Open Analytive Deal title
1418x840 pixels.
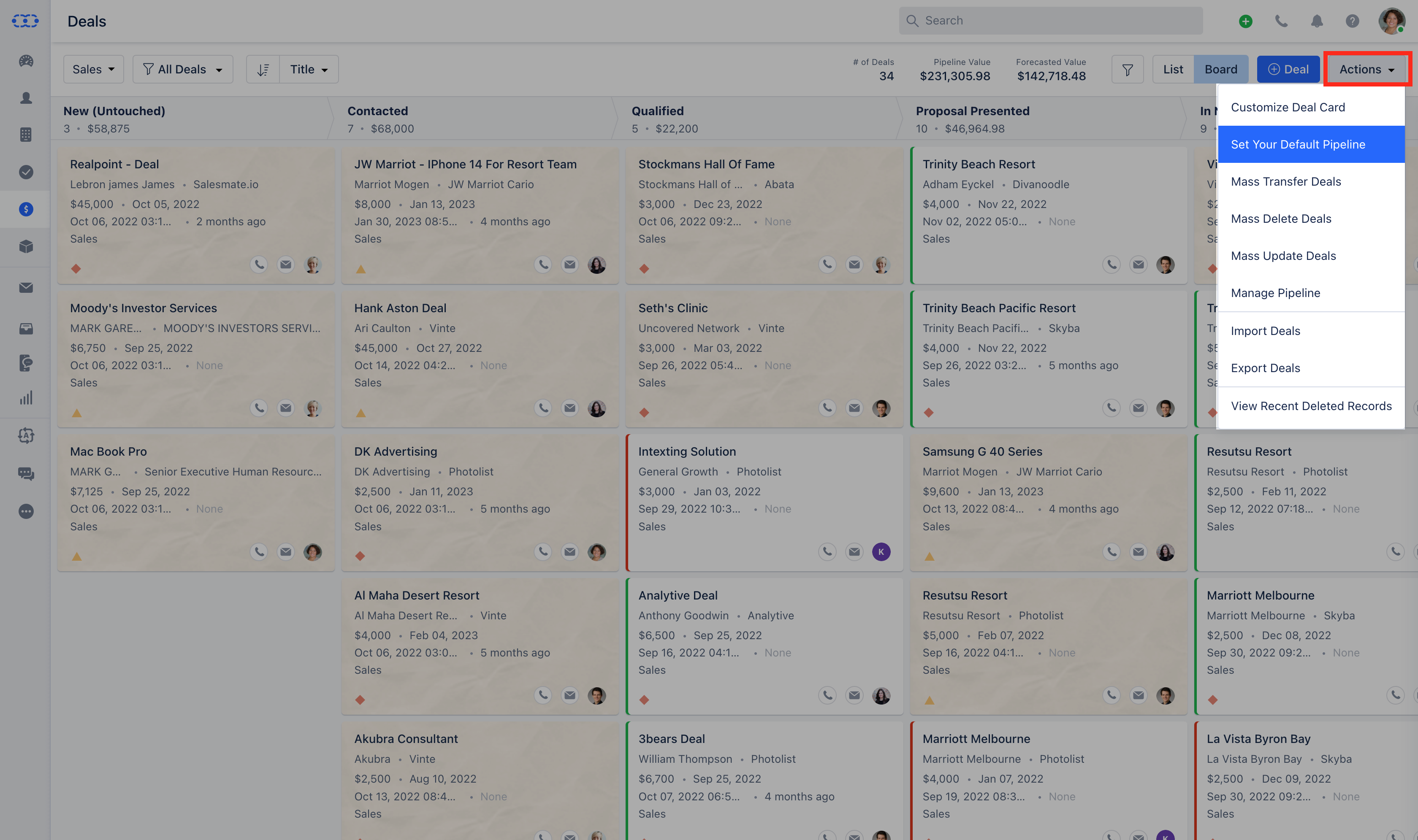point(678,595)
